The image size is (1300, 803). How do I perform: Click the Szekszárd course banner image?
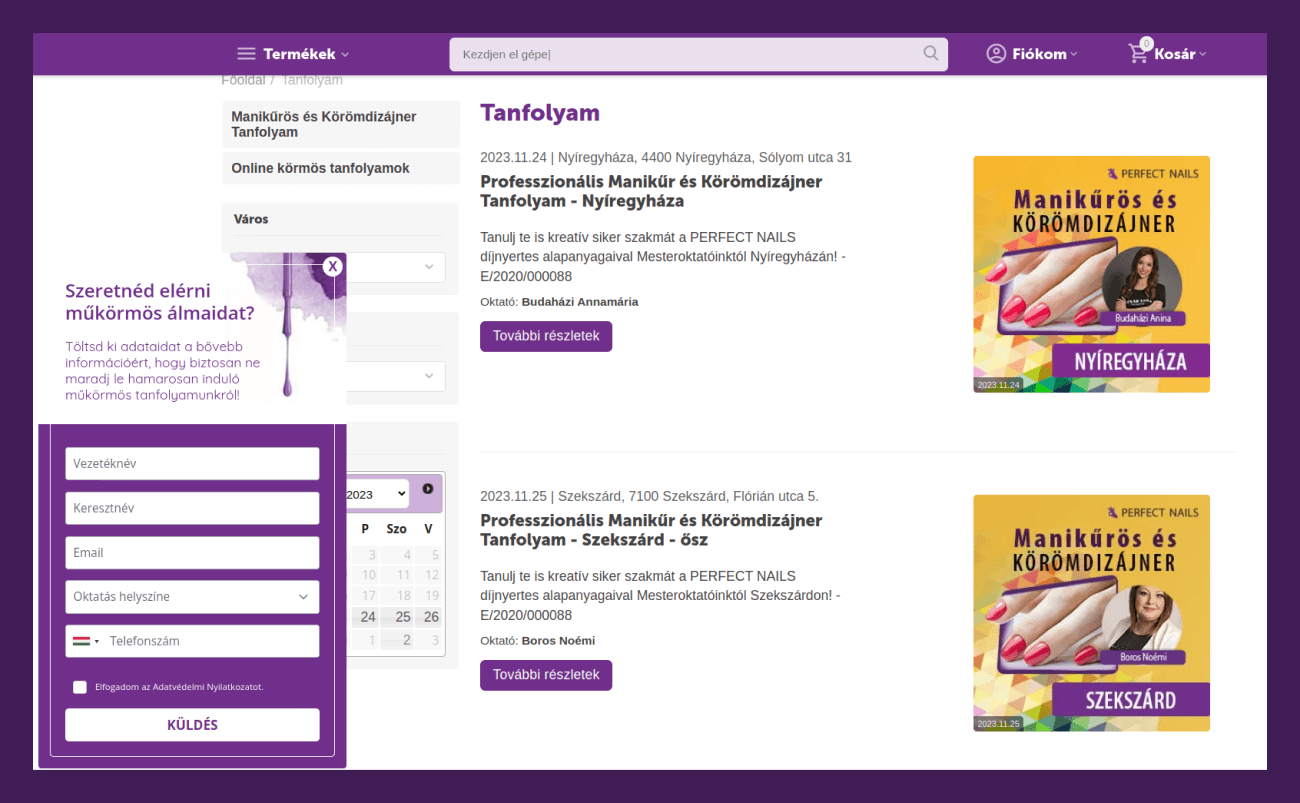click(x=1091, y=613)
